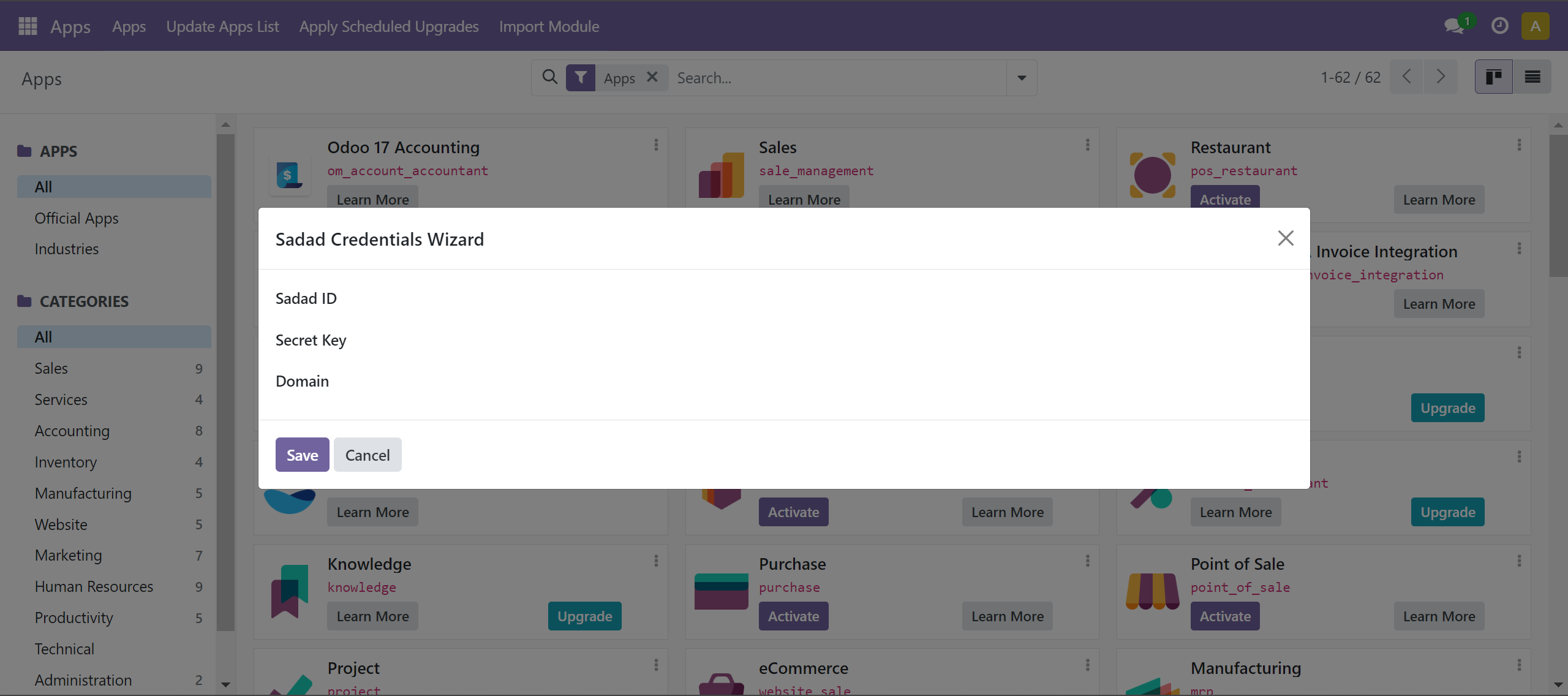Open options menu on Purchase card

1088,561
